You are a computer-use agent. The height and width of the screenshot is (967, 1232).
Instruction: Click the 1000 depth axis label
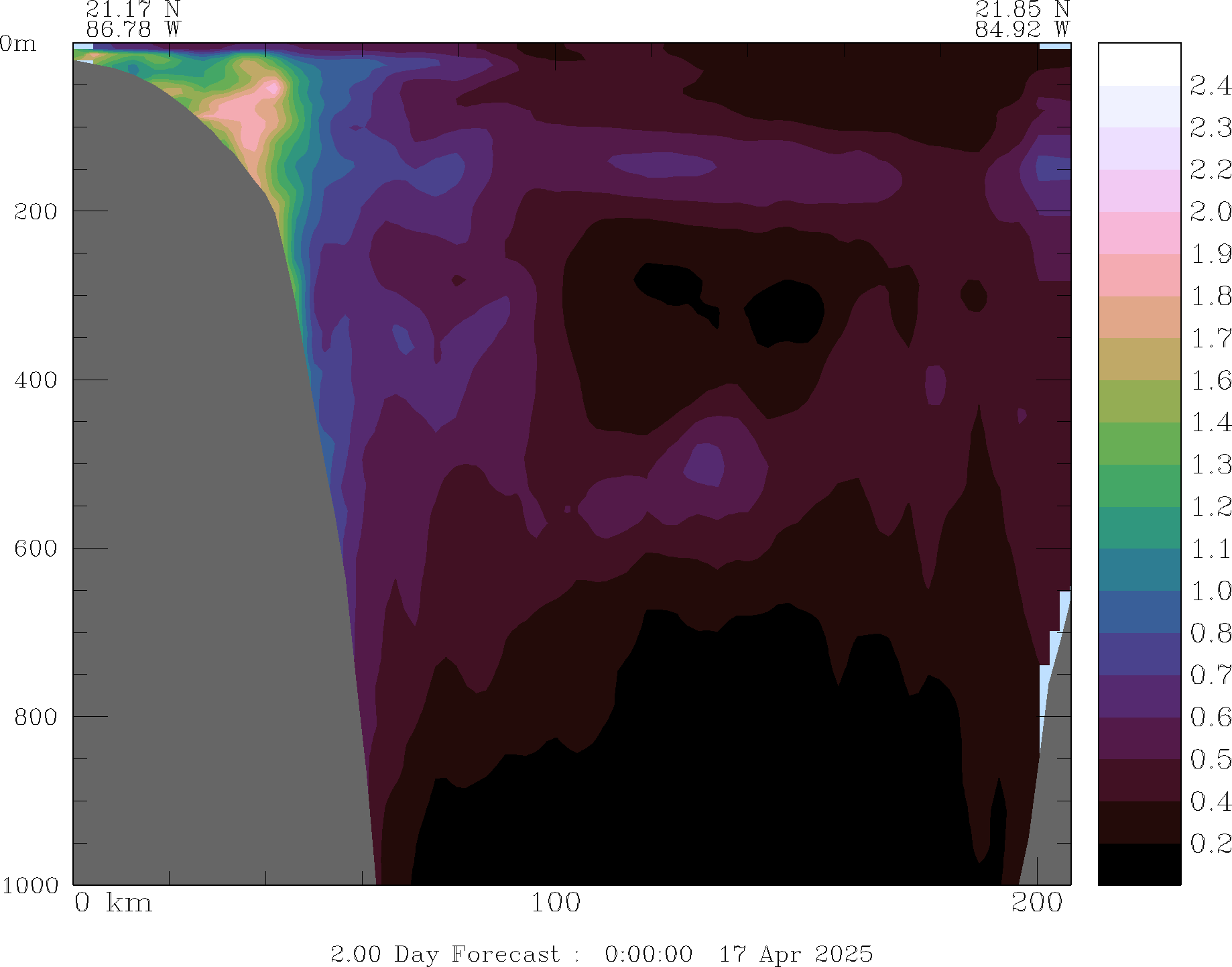pyautogui.click(x=30, y=885)
